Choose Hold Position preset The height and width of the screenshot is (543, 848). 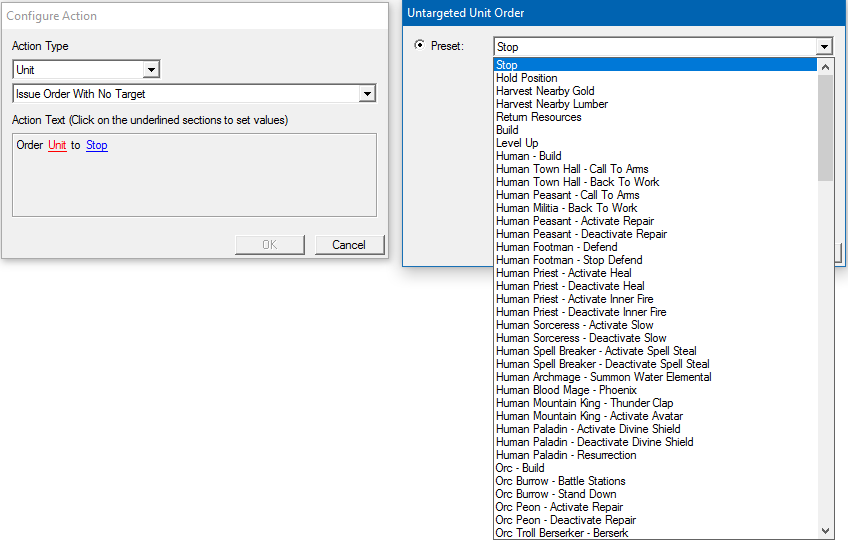click(655, 78)
